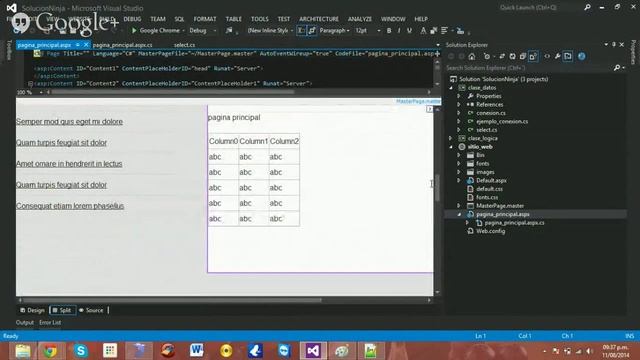This screenshot has width=640, height=360.
Task: Click Sync with Active Document icon
Action: point(502,56)
